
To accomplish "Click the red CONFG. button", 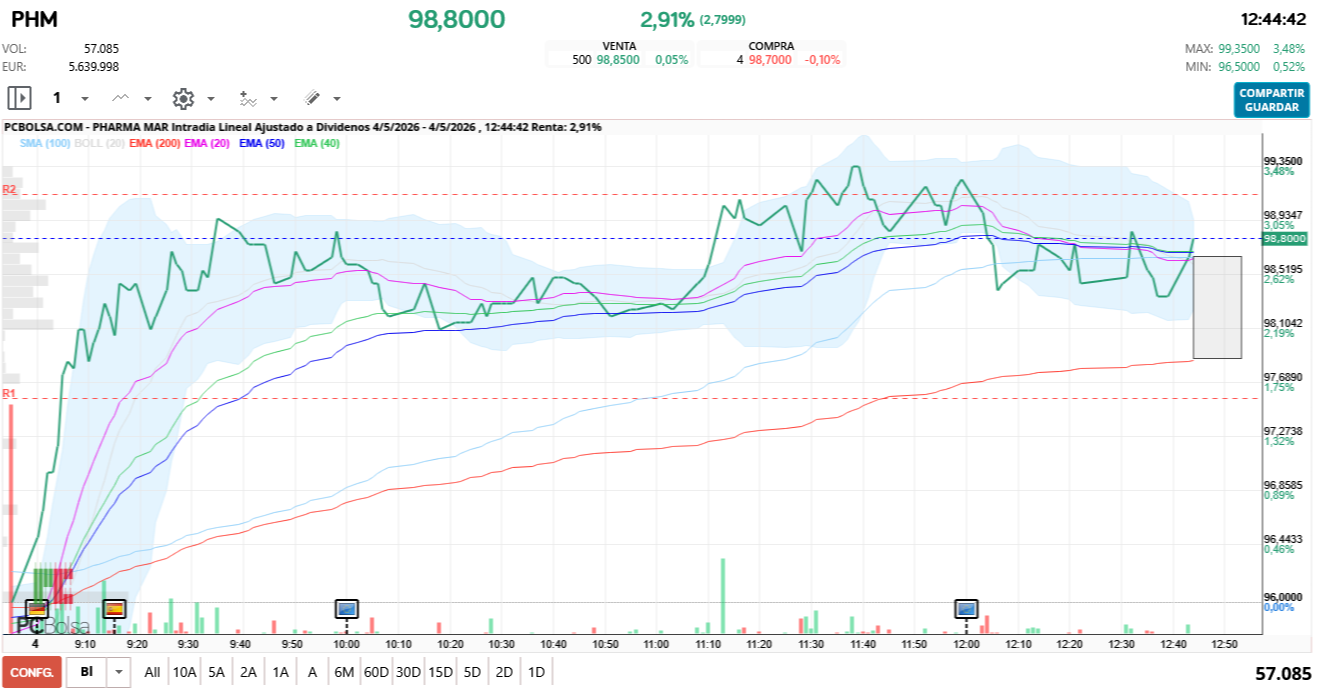I will (x=32, y=672).
